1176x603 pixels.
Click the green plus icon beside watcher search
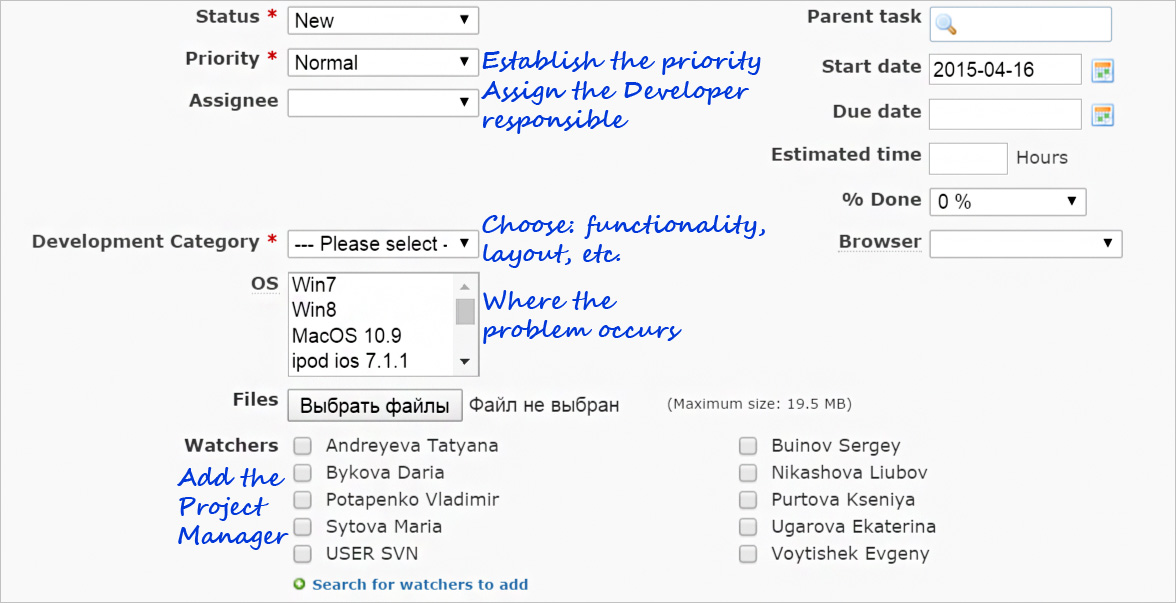[x=299, y=584]
